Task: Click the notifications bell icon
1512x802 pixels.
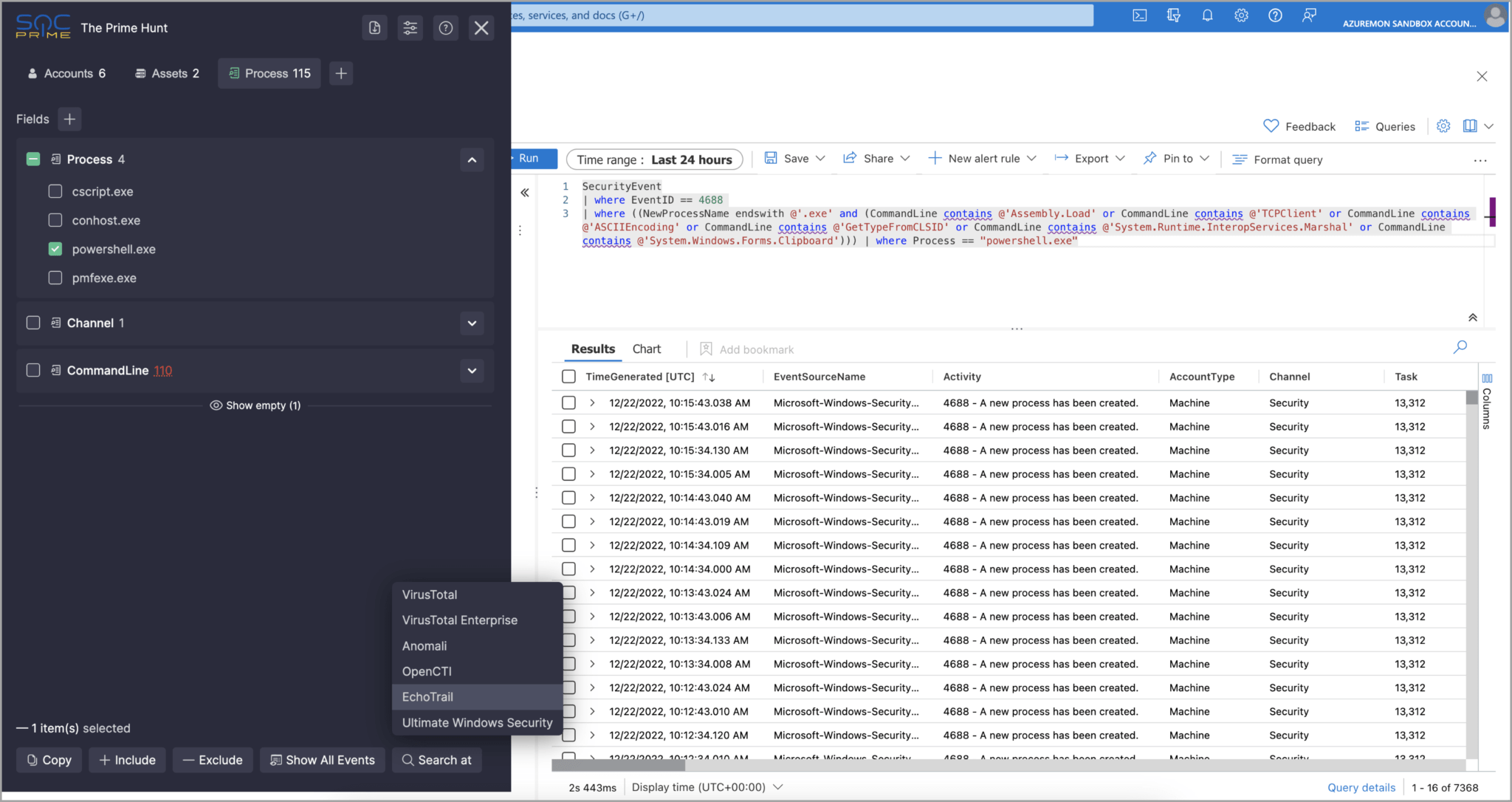Action: point(1207,16)
